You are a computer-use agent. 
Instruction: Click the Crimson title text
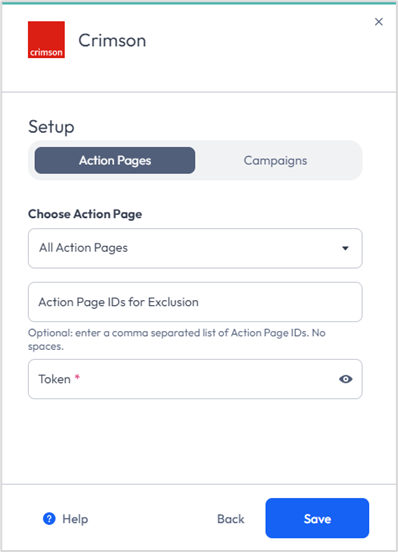(x=112, y=40)
